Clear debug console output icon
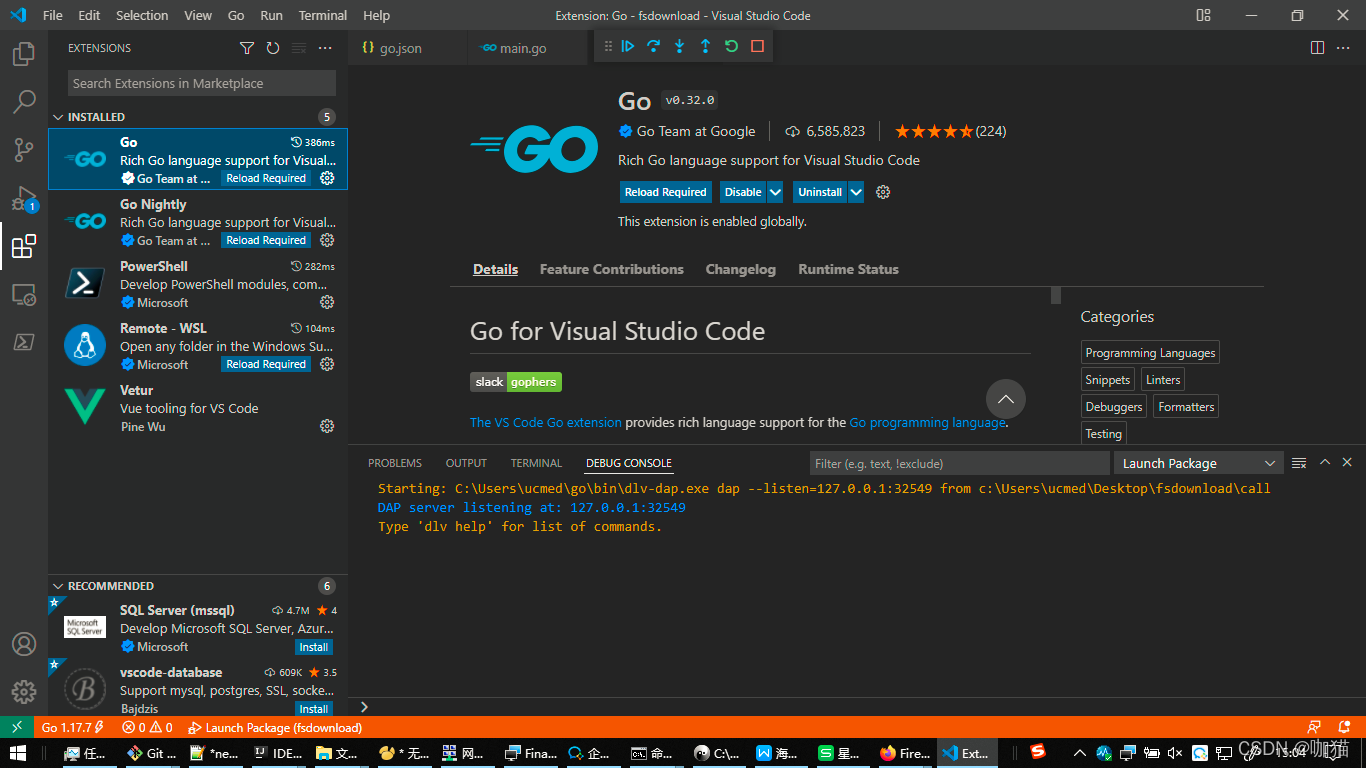Viewport: 1366px width, 768px height. pyautogui.click(x=1299, y=463)
